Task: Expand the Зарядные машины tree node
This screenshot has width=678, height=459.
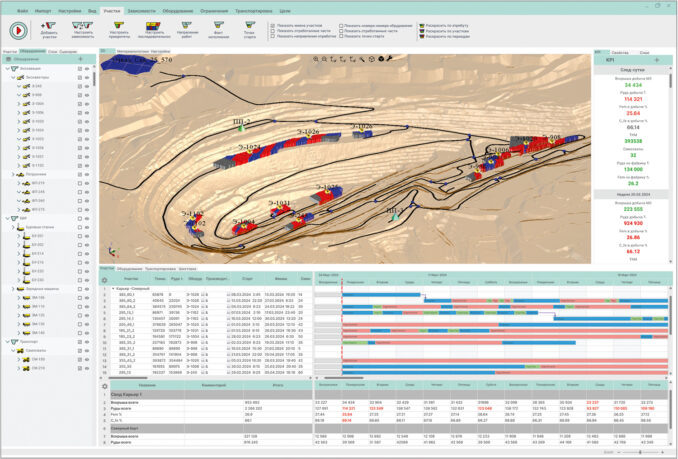Action: pyautogui.click(x=13, y=289)
